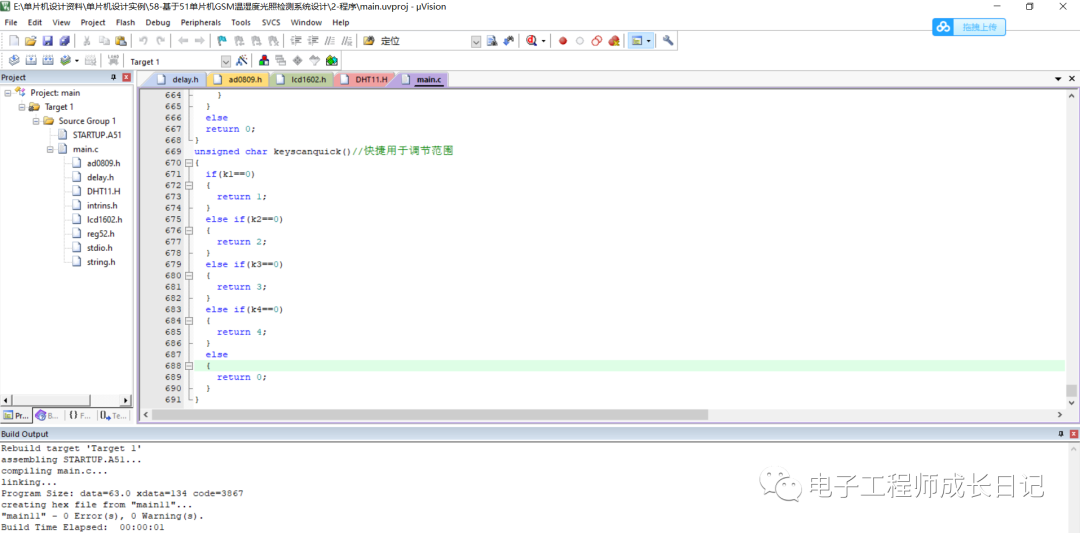
Task: Open the 定位 search box dropdown arrow
Action: pyautogui.click(x=476, y=42)
